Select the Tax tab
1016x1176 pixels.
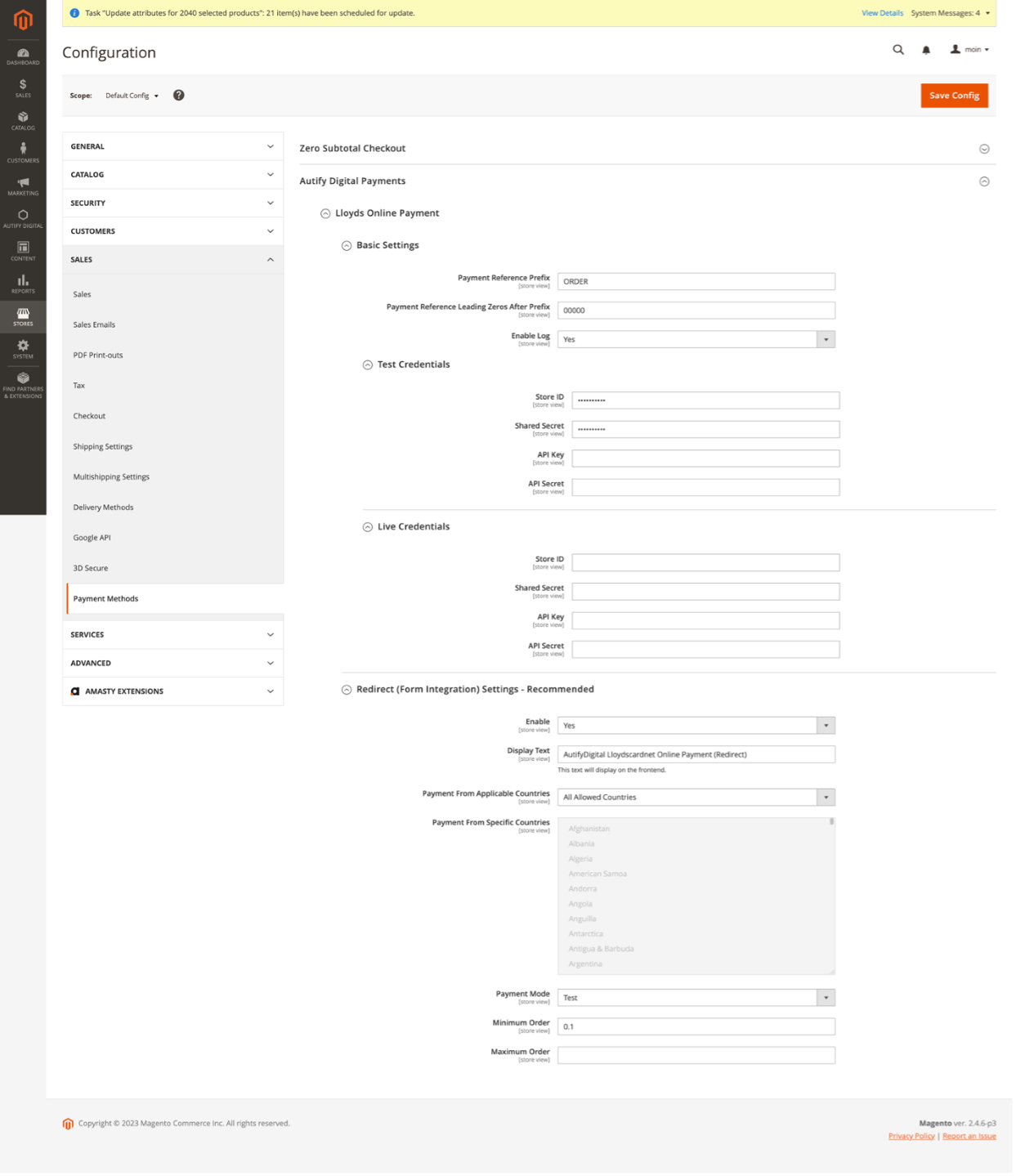pyautogui.click(x=175, y=386)
